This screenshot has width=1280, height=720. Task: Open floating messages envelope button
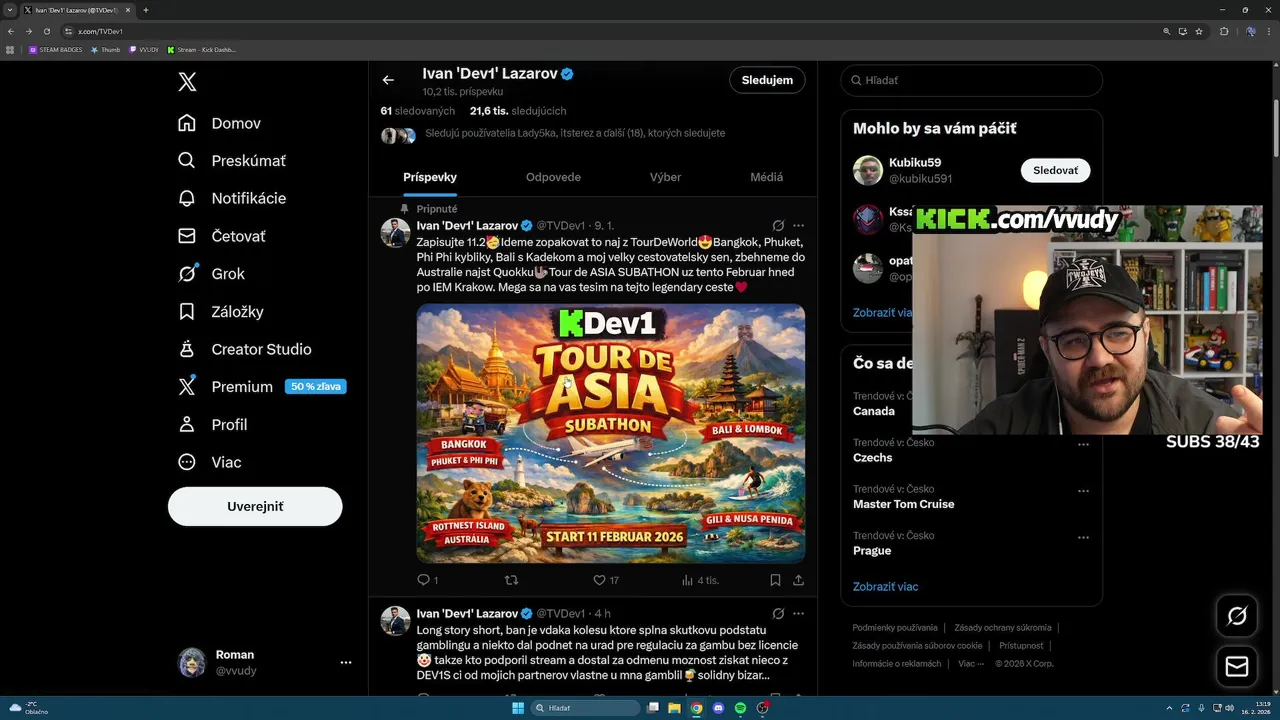(1237, 666)
